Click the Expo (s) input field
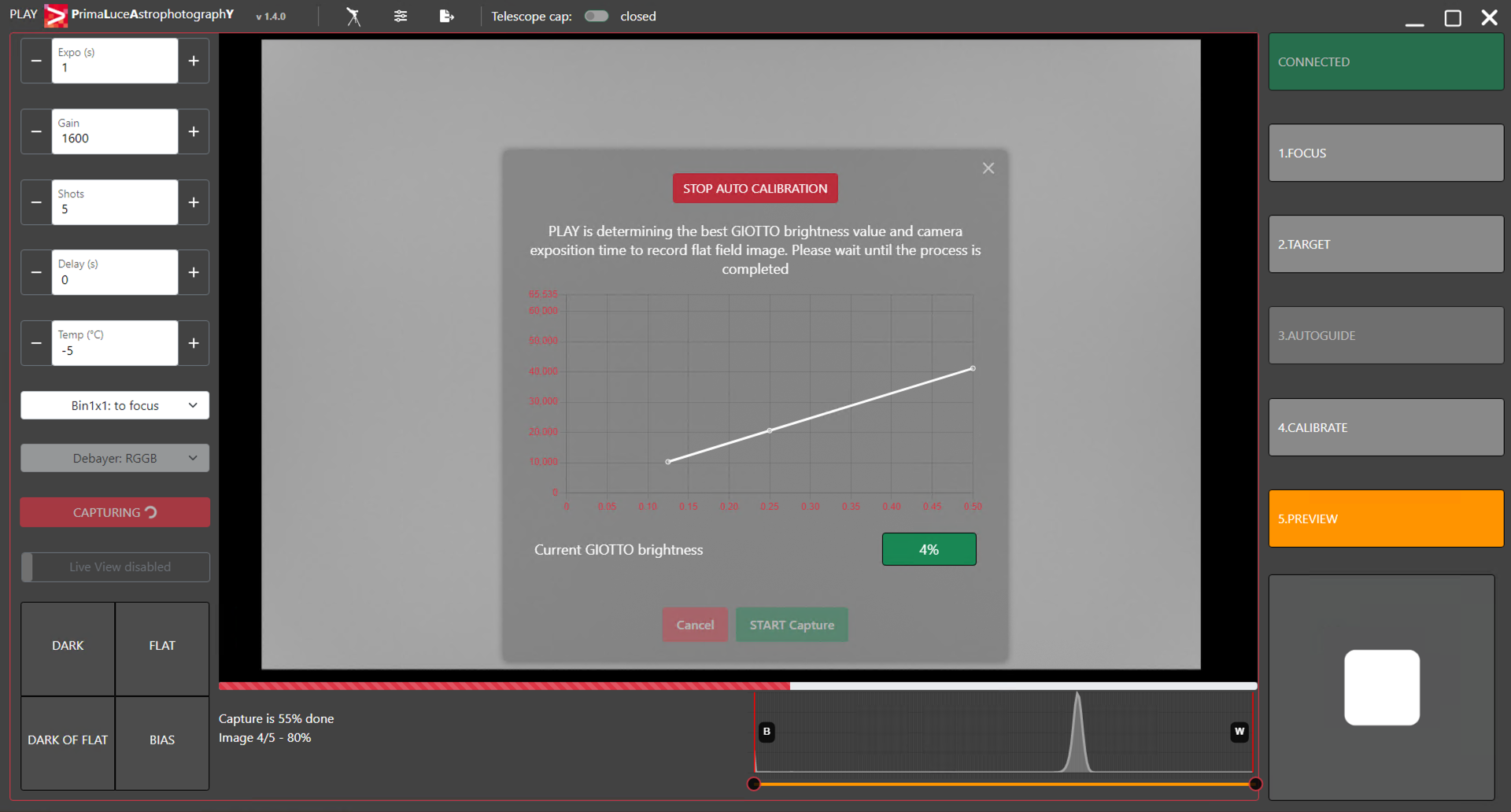 point(115,61)
